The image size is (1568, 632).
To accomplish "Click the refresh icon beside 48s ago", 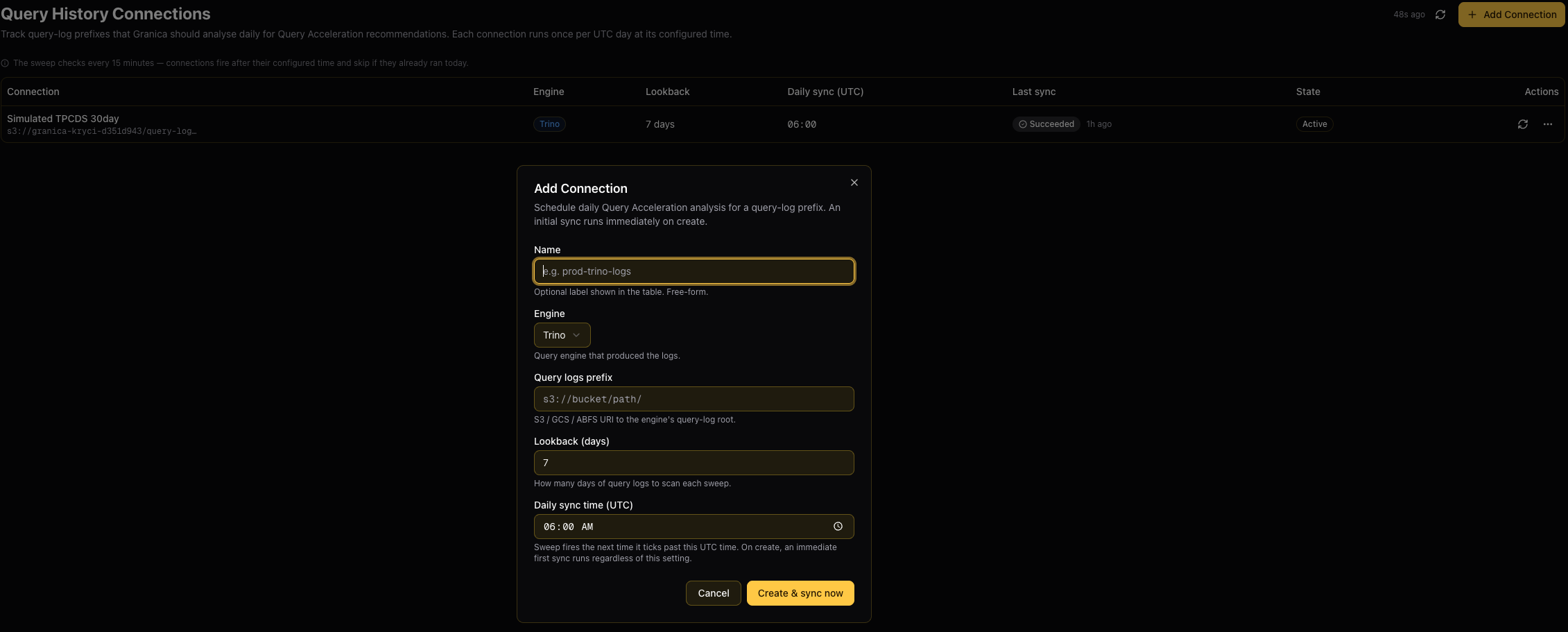I will 1440,15.
